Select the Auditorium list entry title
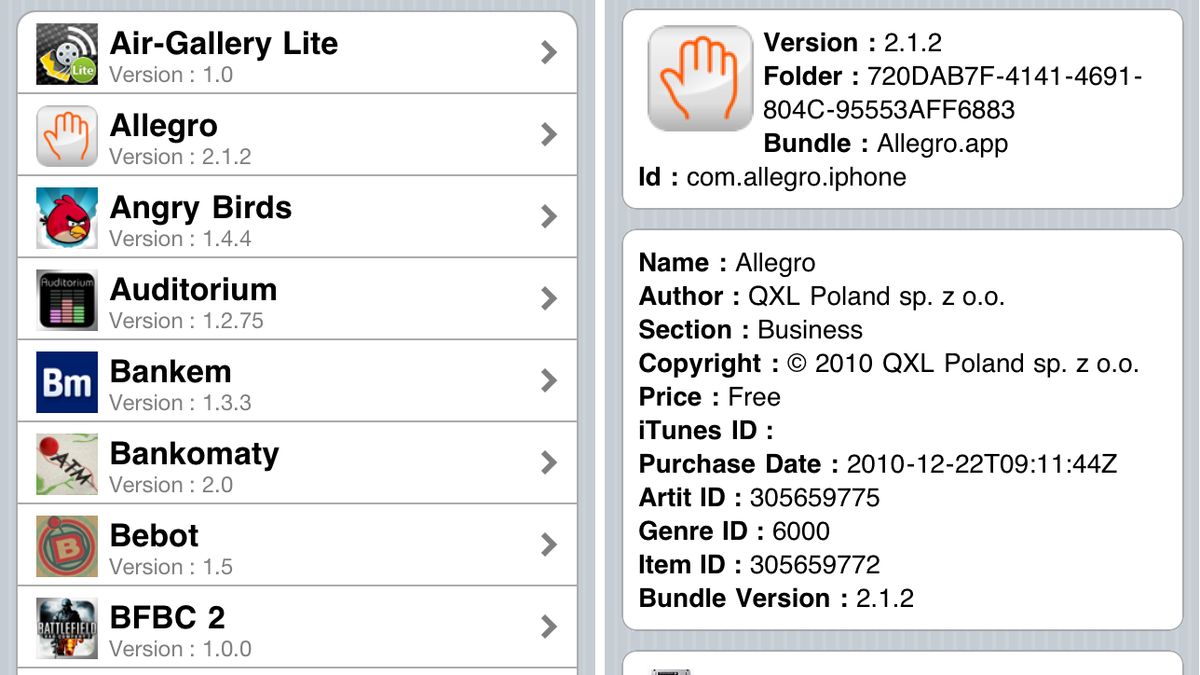Viewport: 1200px width, 675px height. 193,290
